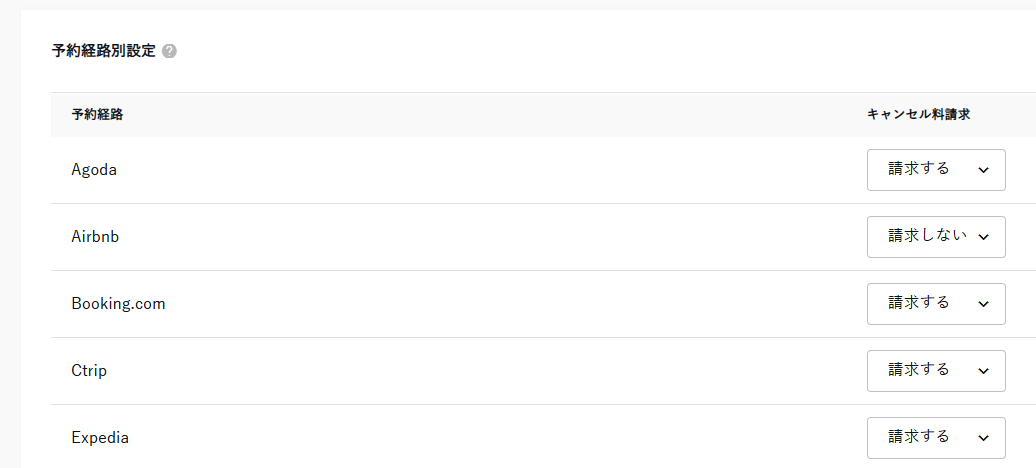
Task: Open the Ctrip cancellation fee dropdown
Action: (935, 371)
